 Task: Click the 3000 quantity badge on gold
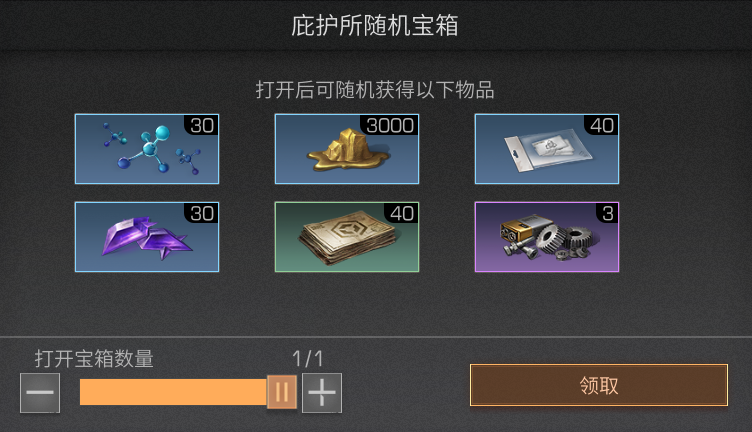tap(391, 125)
